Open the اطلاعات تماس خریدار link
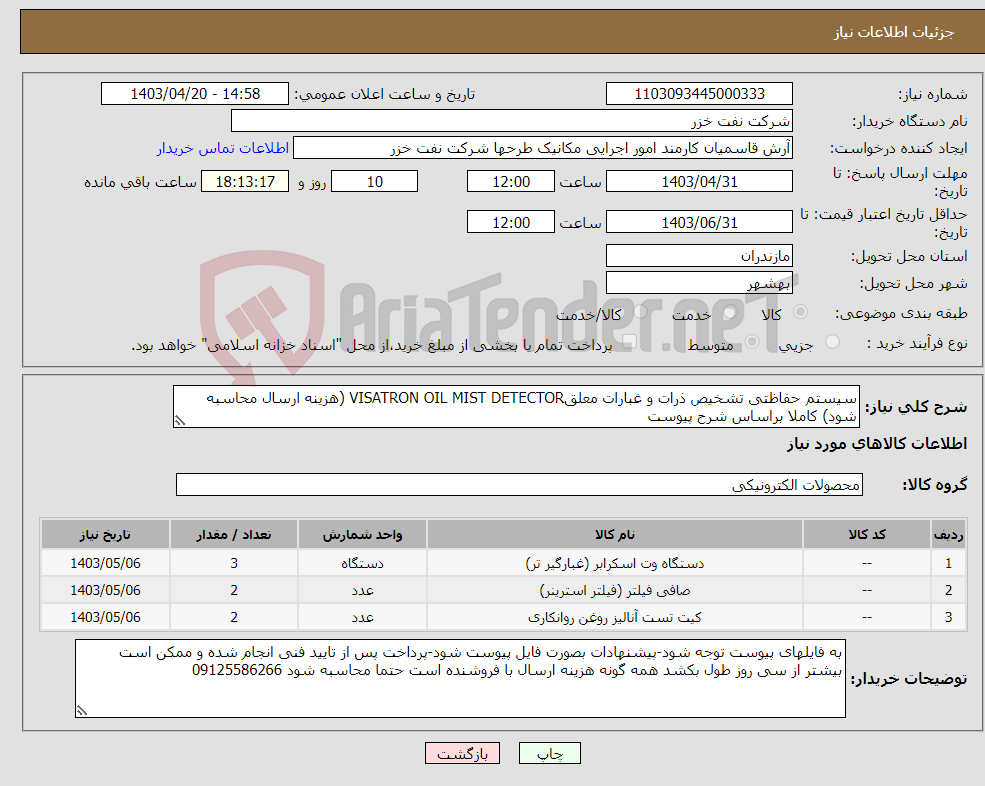 point(222,148)
